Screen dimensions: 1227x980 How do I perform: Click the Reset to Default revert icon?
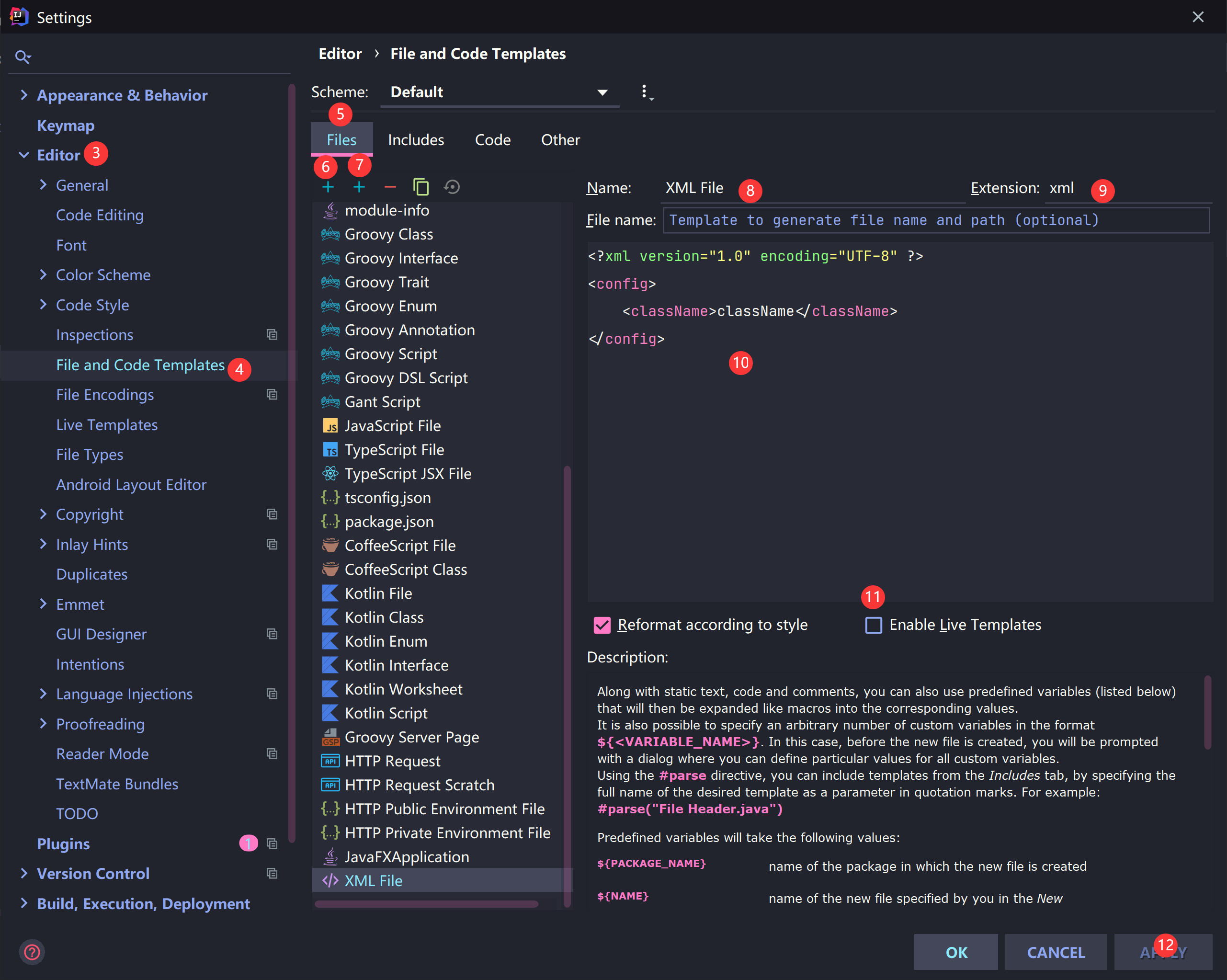tap(452, 187)
